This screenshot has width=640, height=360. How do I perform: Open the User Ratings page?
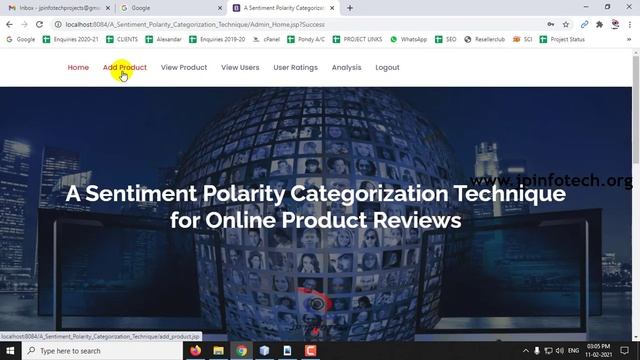(x=296, y=67)
